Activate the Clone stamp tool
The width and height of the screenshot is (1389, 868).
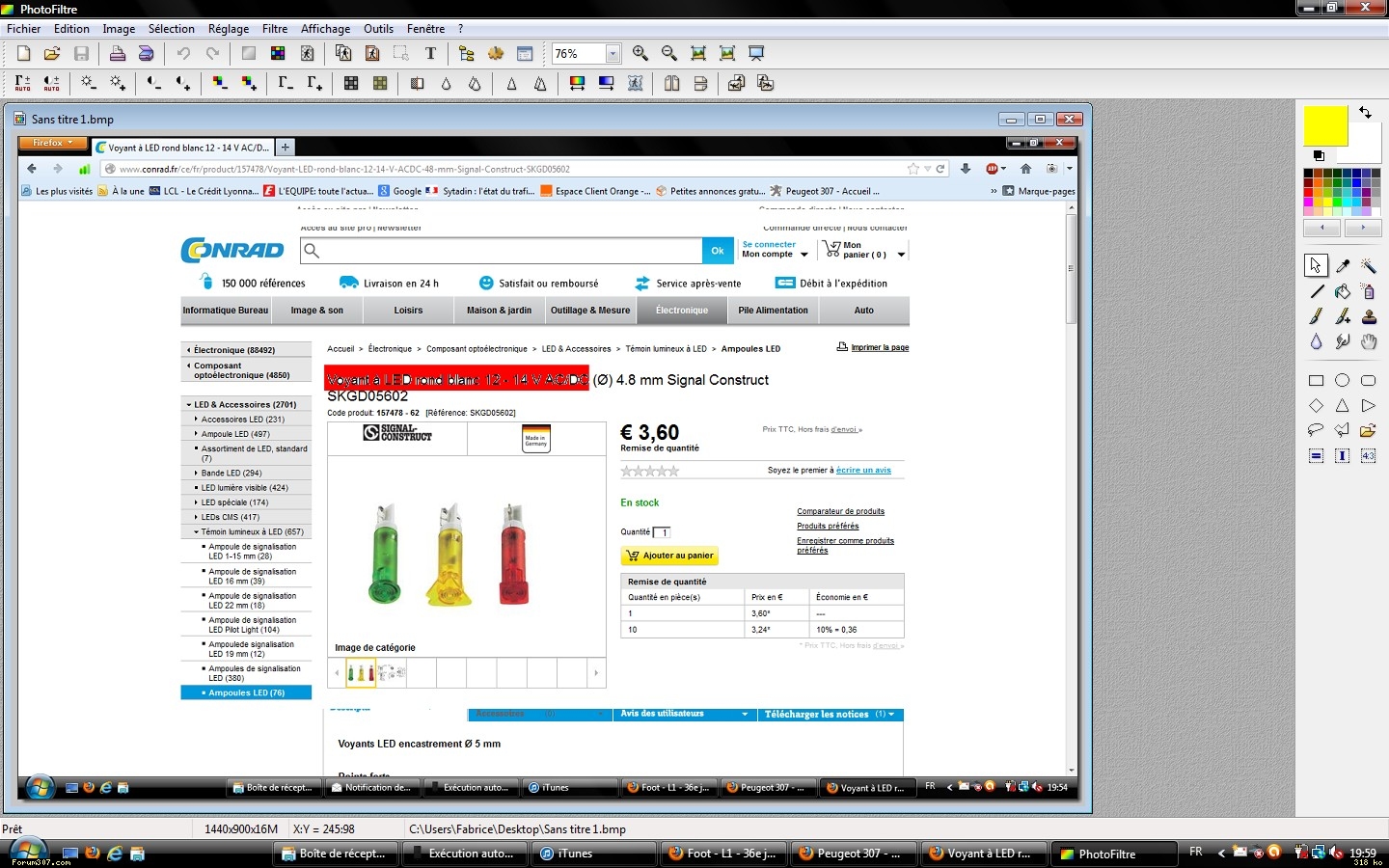[x=1368, y=316]
